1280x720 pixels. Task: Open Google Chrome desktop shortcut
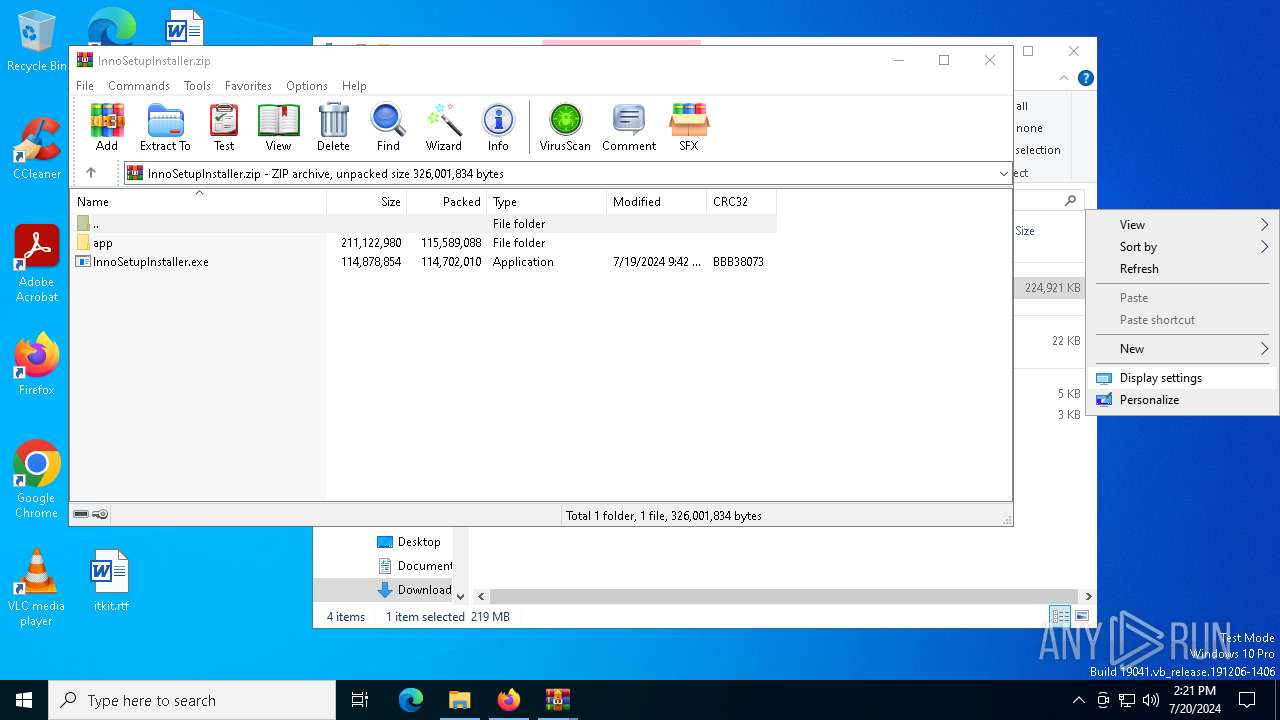point(36,480)
